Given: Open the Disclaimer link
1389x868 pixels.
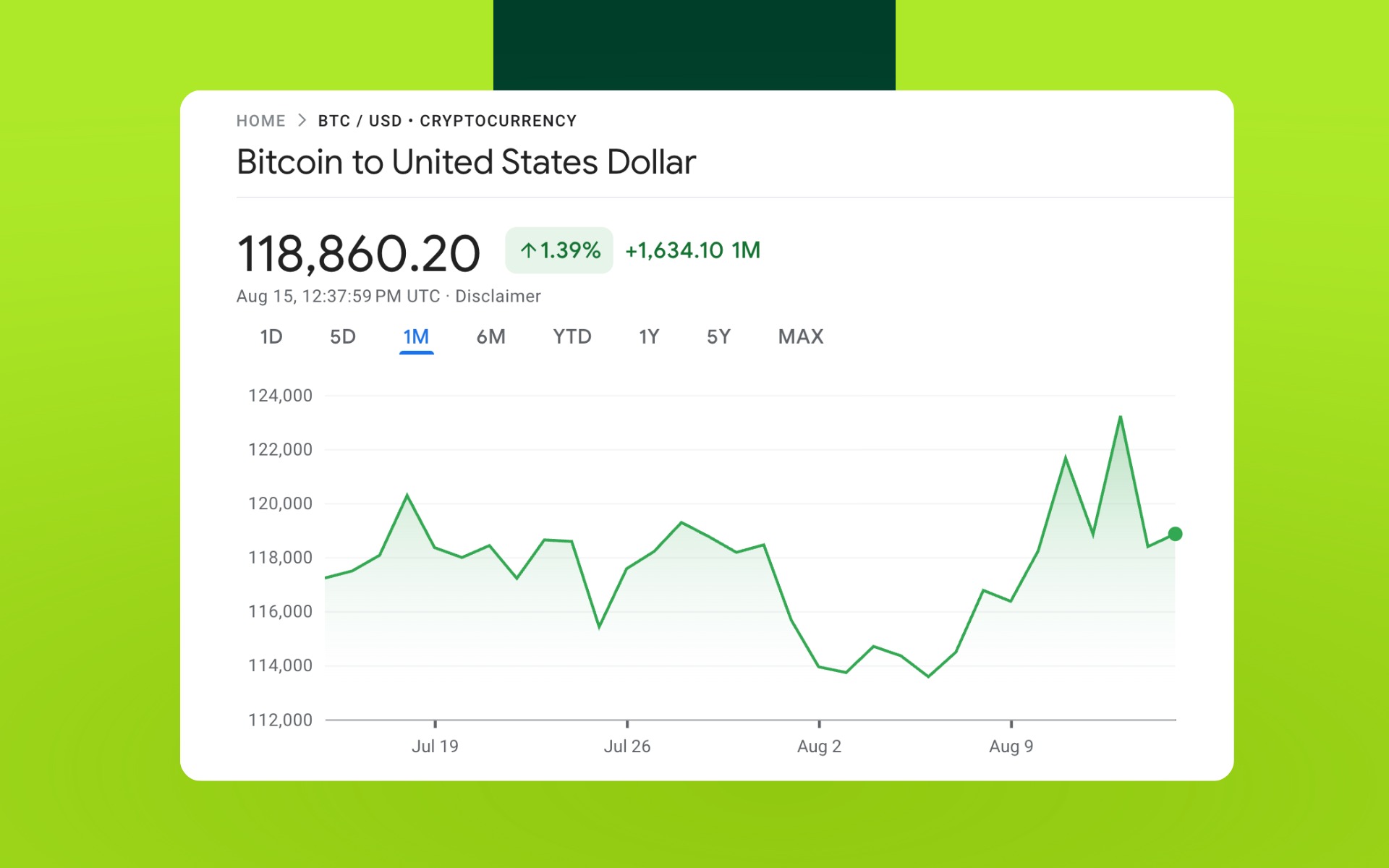Looking at the screenshot, I should [498, 297].
